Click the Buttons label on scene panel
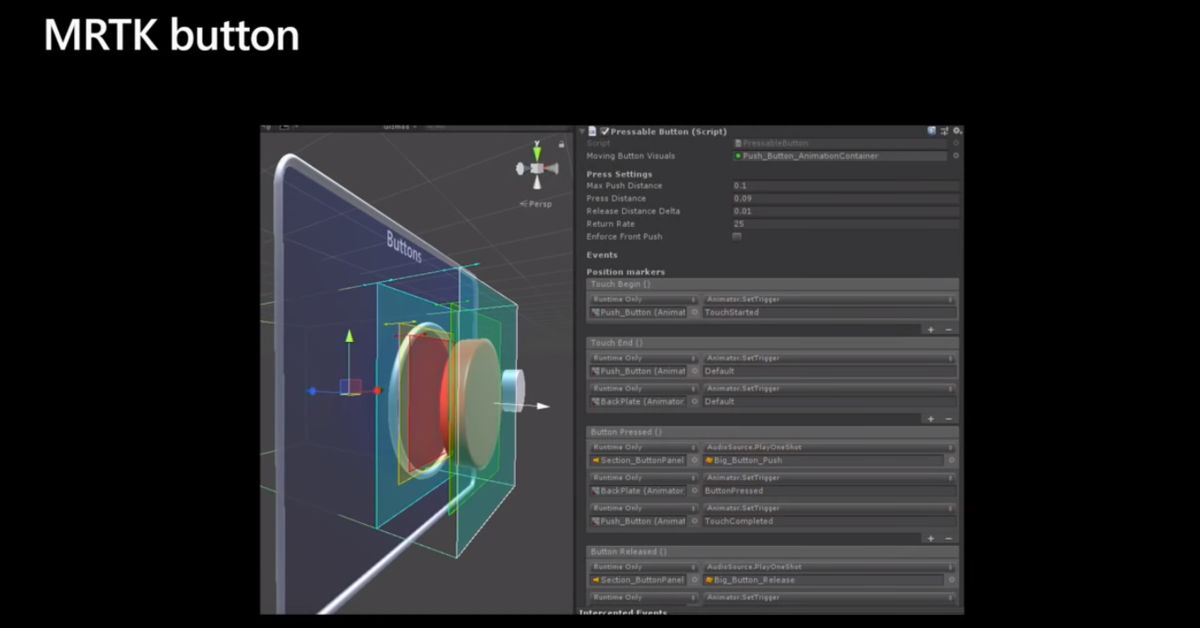The height and width of the screenshot is (628, 1200). pyautogui.click(x=405, y=246)
